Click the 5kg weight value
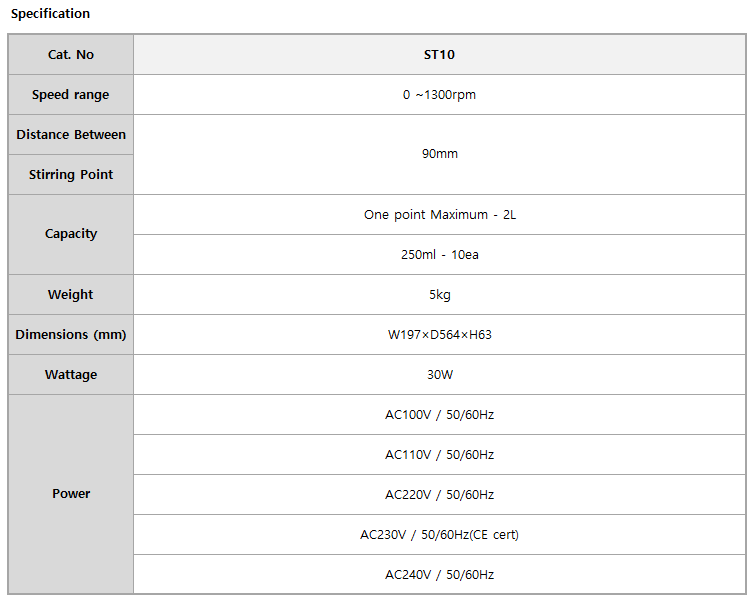751x602 pixels. pos(439,295)
